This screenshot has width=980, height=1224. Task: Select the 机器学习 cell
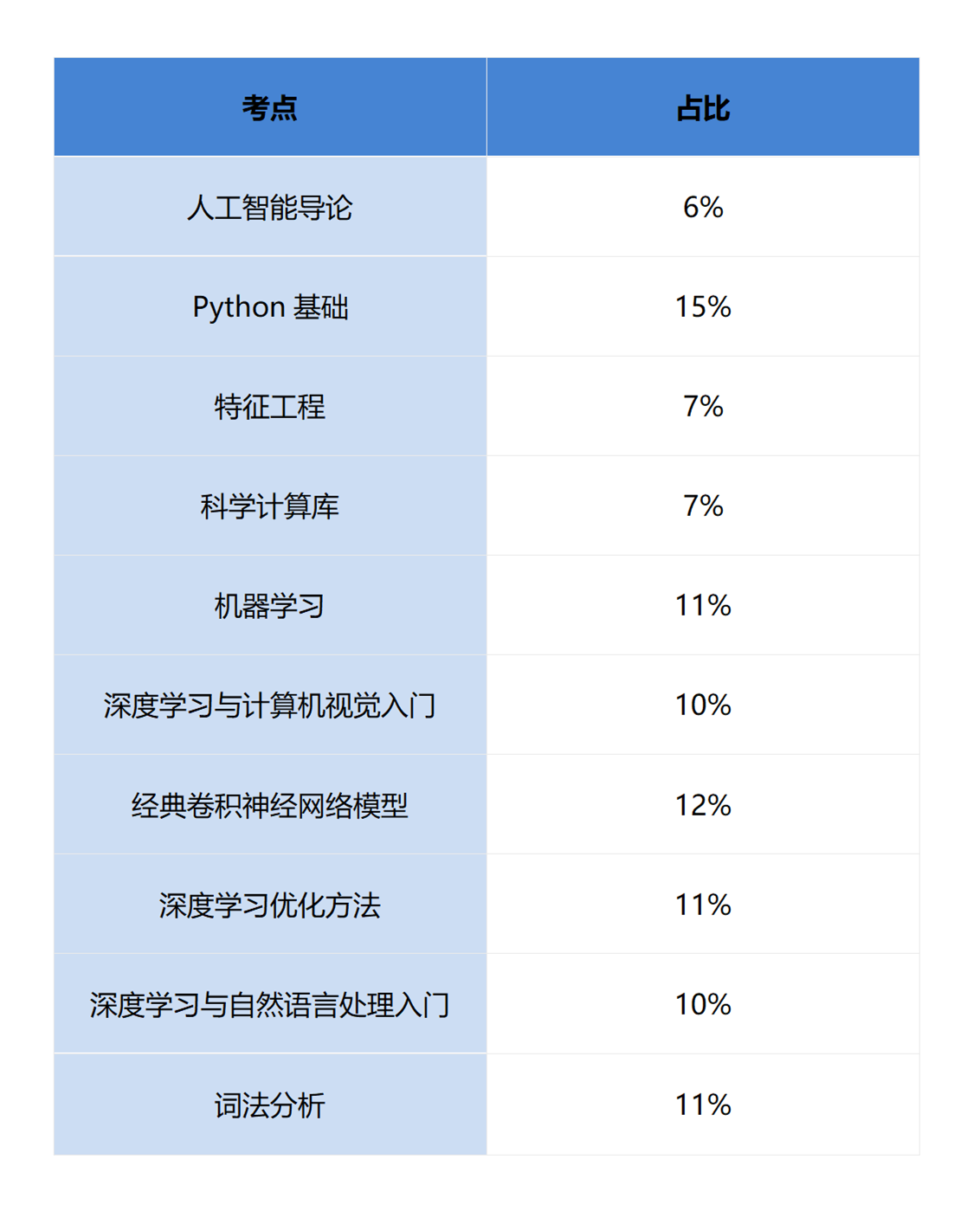270,605
